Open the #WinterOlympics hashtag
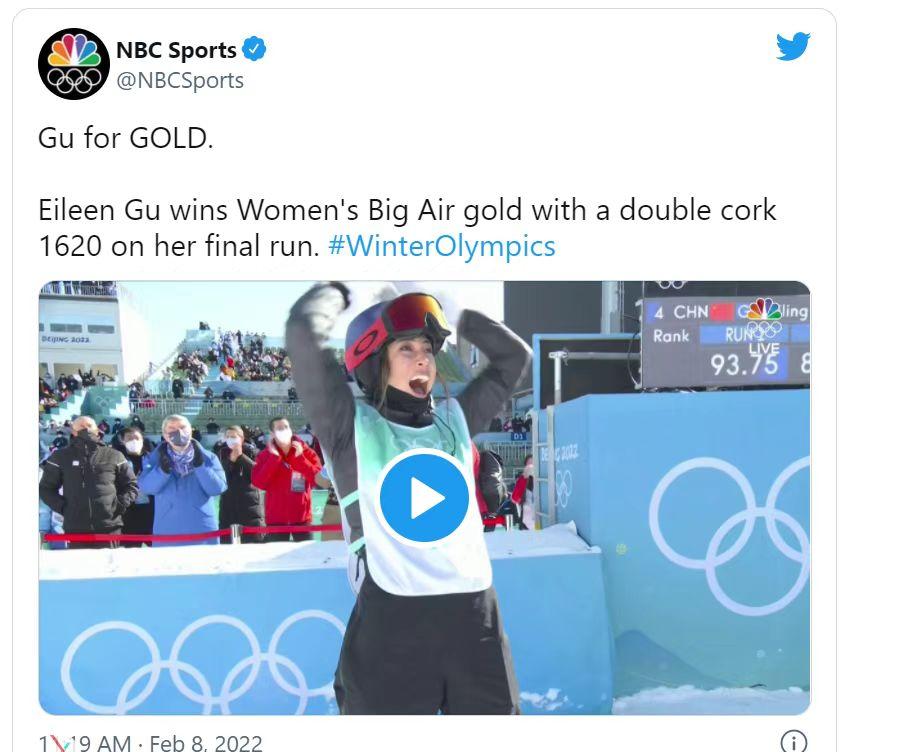 441,246
